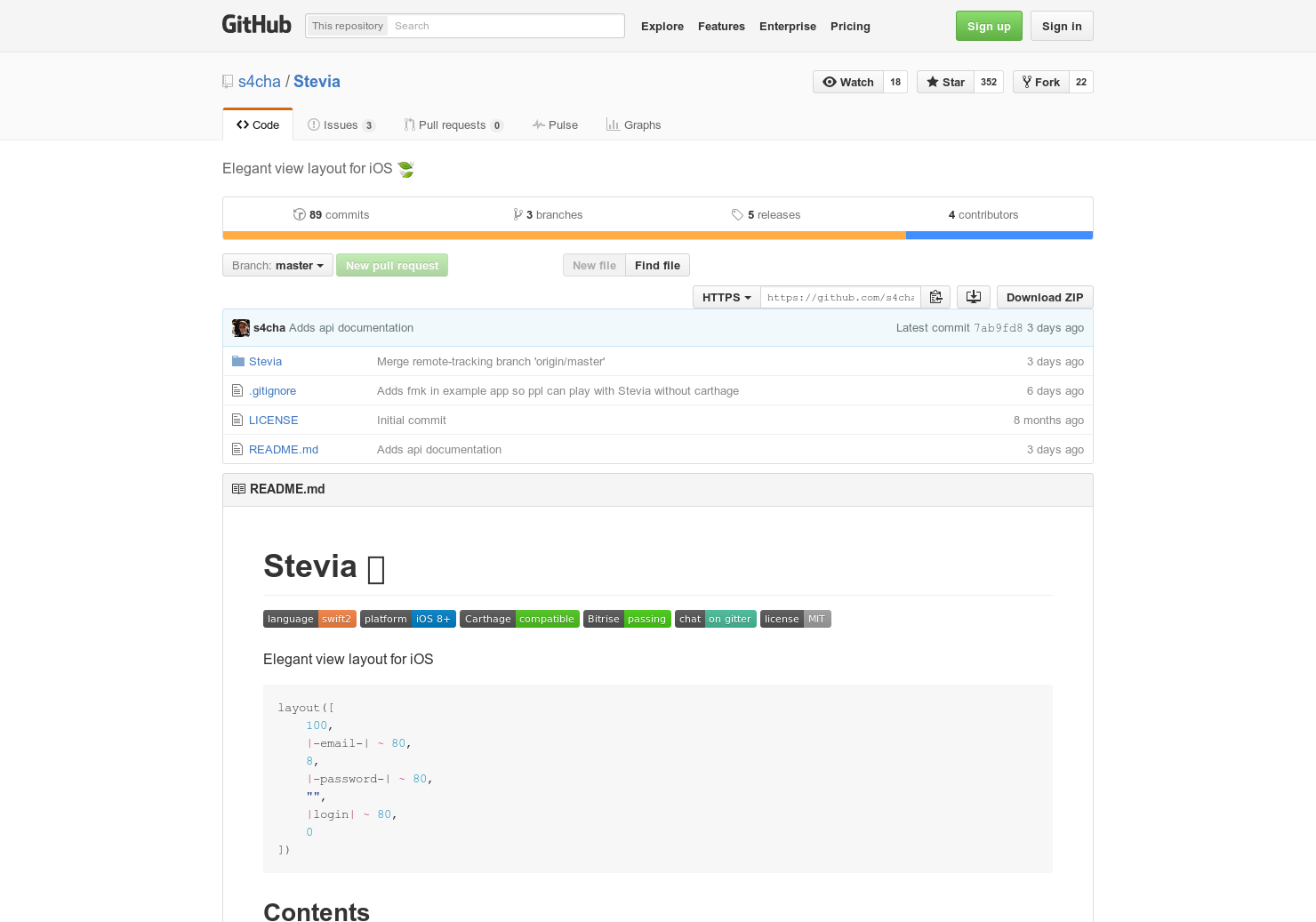Open the Graphs tab
The width and height of the screenshot is (1316, 922).
(633, 124)
